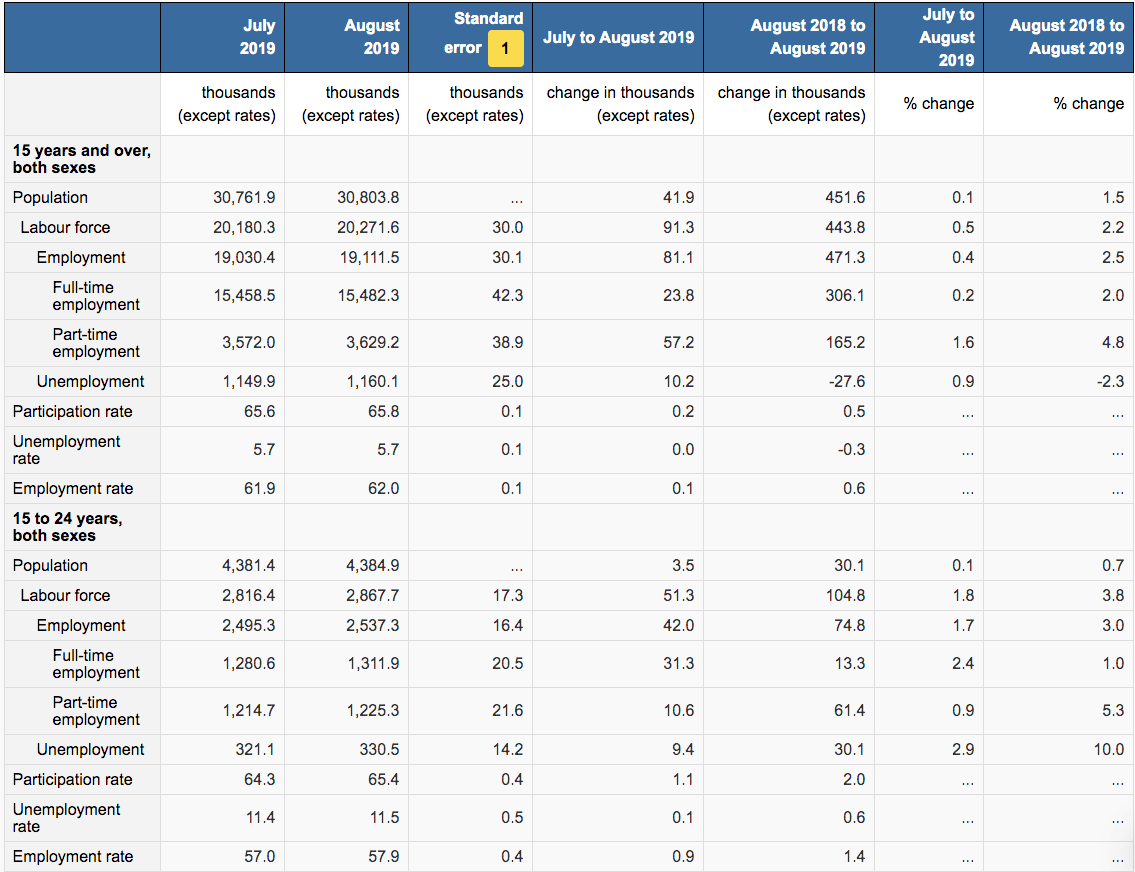Click the standard error value 42.3
Image resolution: width=1135 pixels, height=872 pixels.
pos(507,295)
